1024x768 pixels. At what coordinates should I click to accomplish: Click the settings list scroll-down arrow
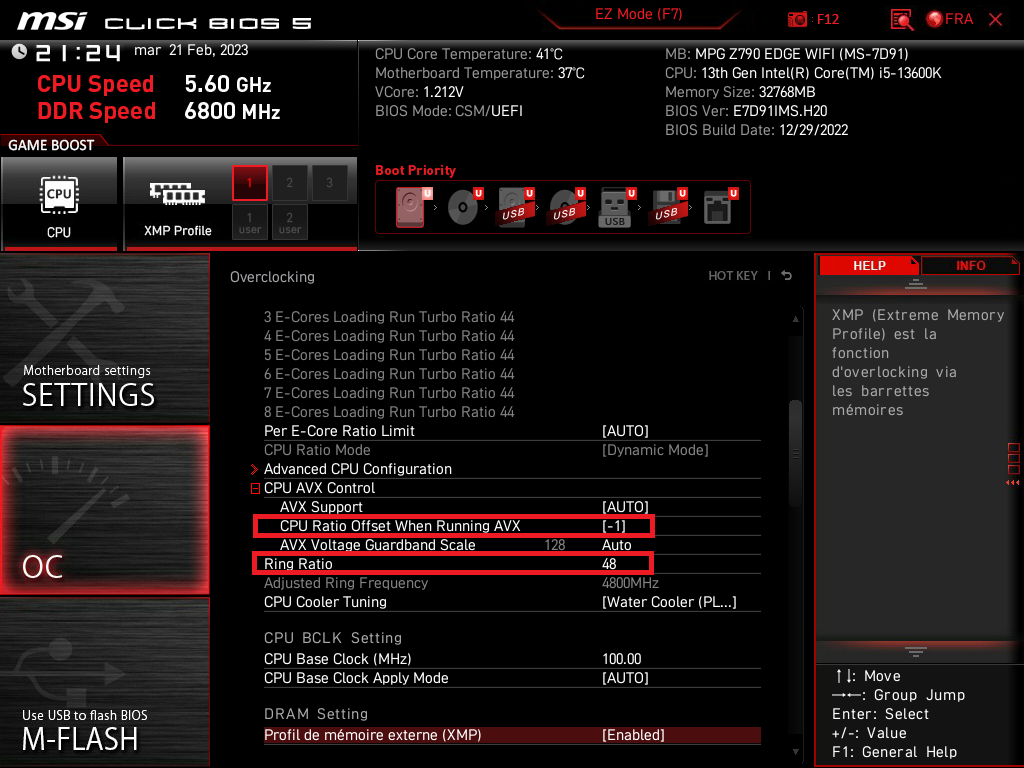click(795, 752)
